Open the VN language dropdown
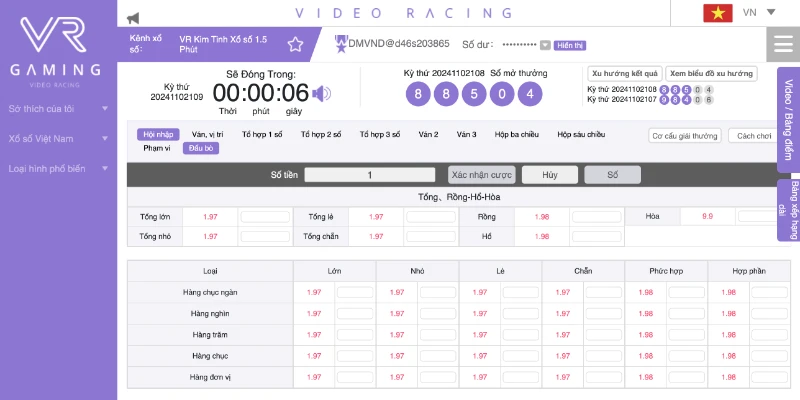800x400 pixels. coord(757,13)
